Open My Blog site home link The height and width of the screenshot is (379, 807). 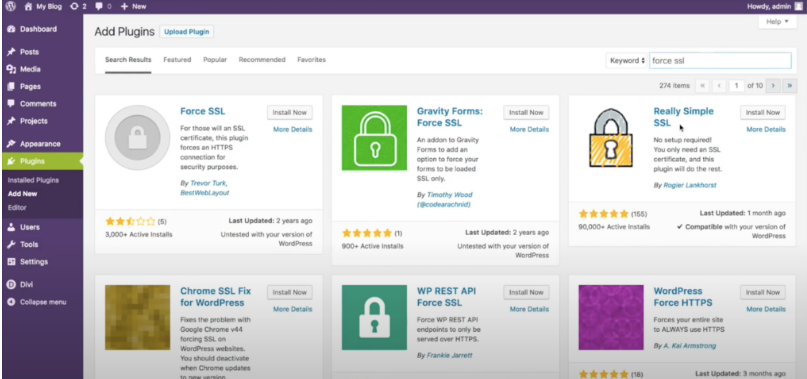pyautogui.click(x=43, y=6)
